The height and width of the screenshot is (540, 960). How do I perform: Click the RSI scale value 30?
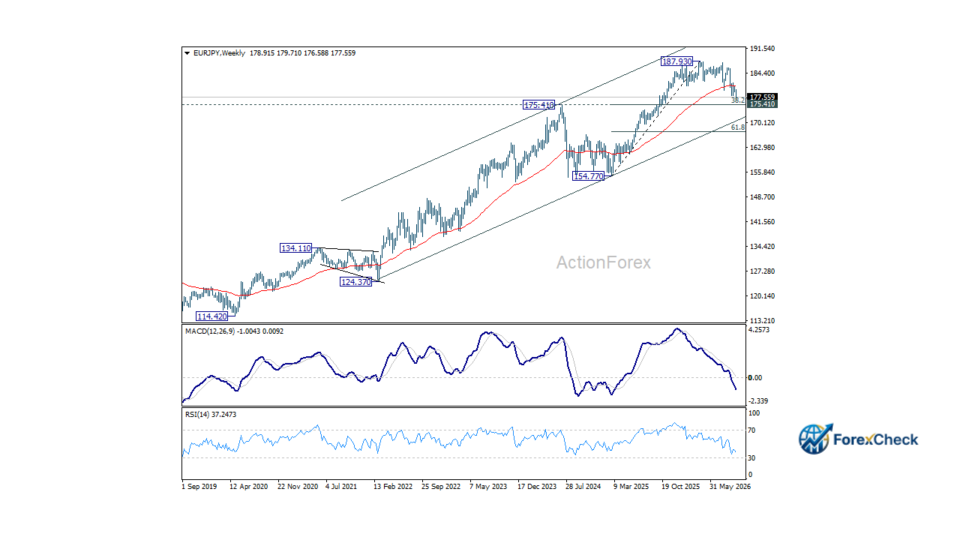(x=752, y=458)
